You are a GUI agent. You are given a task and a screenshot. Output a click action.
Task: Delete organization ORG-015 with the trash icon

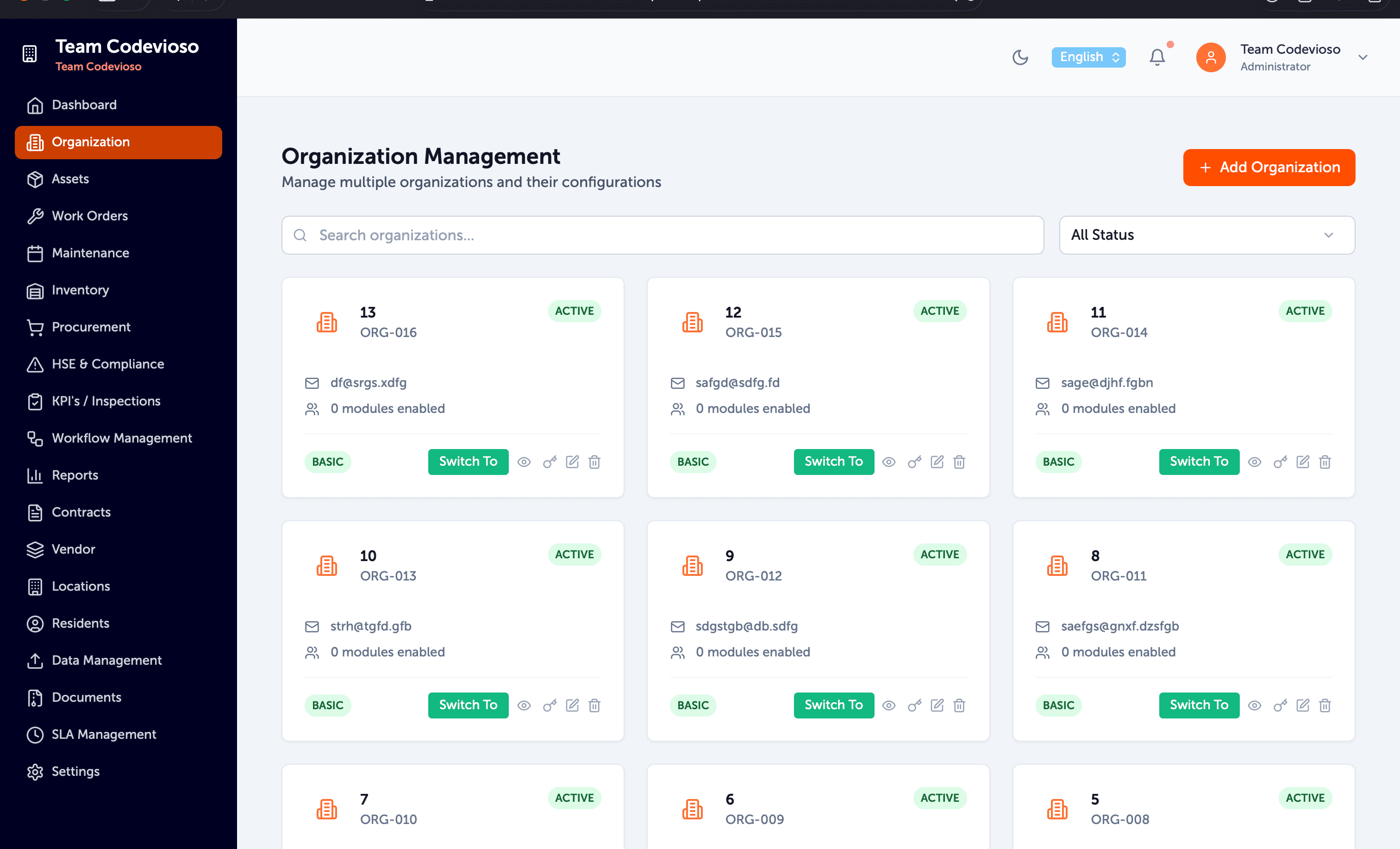click(959, 462)
